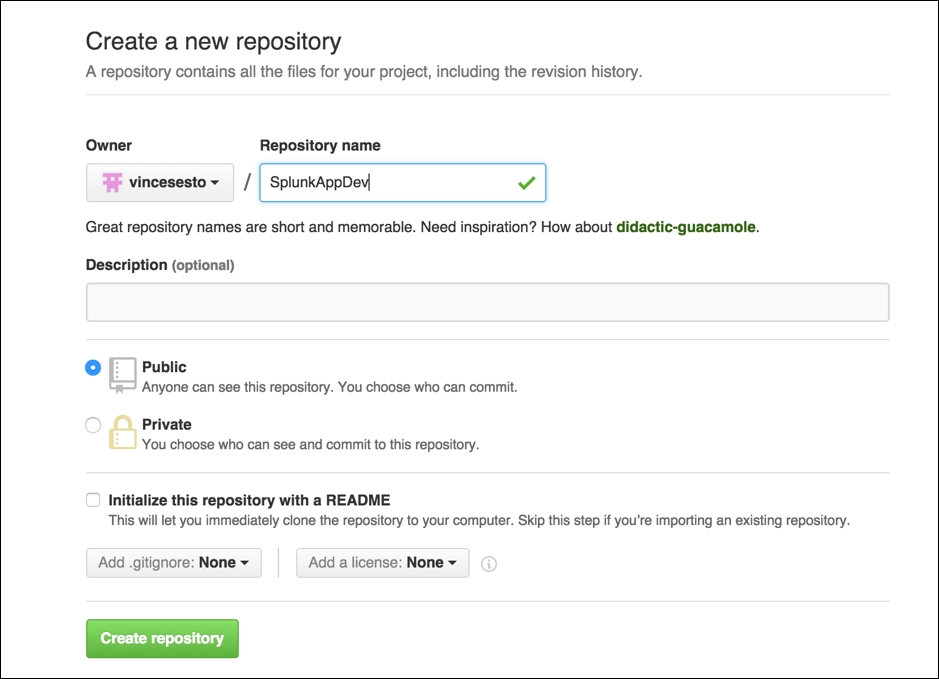Click the book icon beside Public option

pos(121,373)
